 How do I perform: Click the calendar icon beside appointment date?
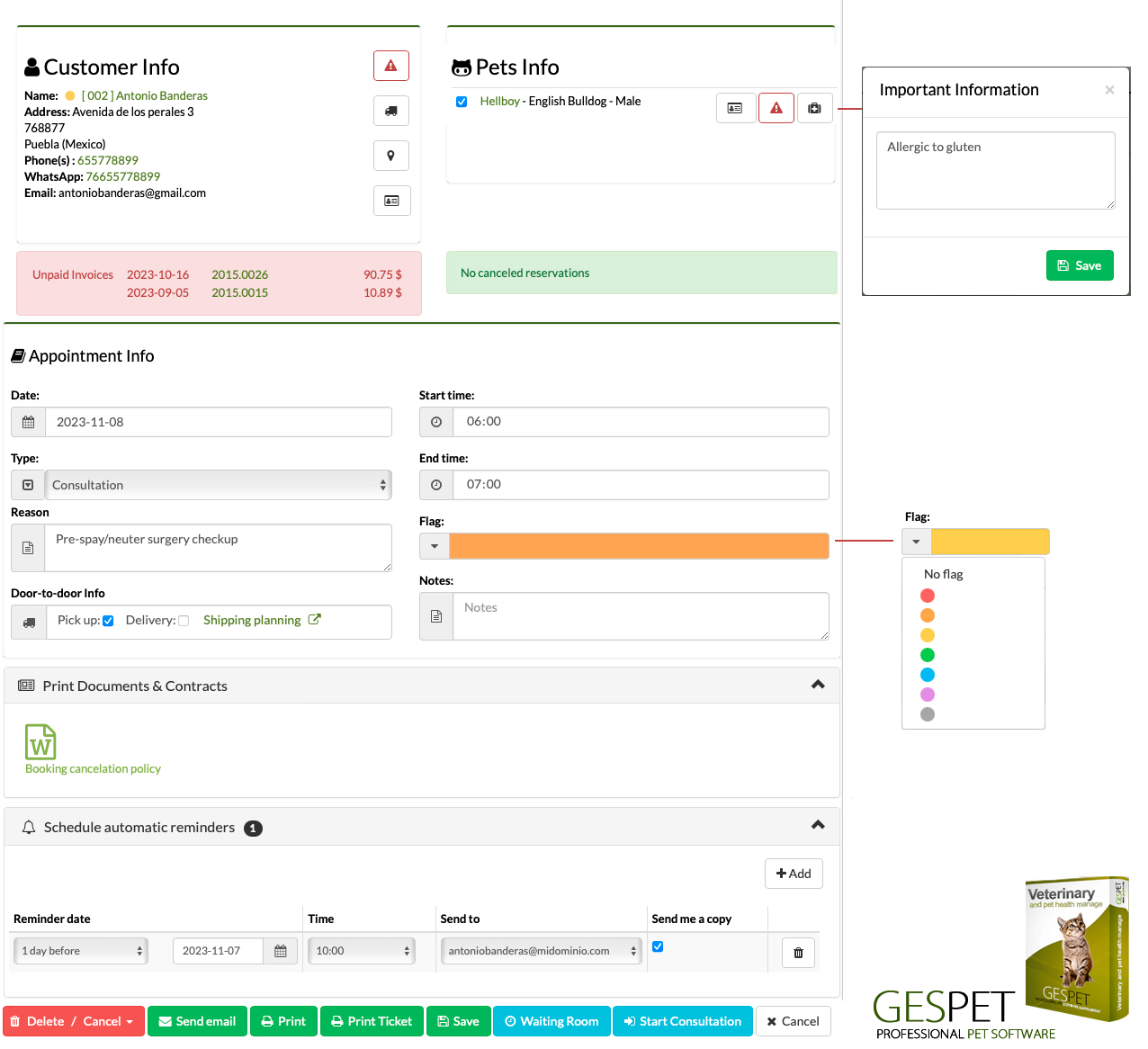pyautogui.click(x=28, y=422)
